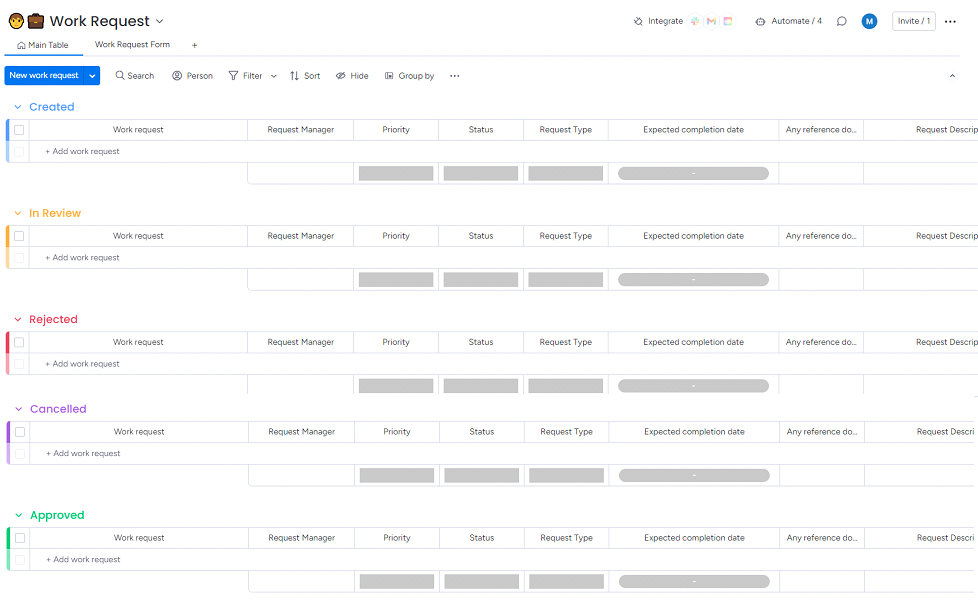Click Request Type summary bar in Cancelled group
Viewport: 978px width, 613px height.
pyautogui.click(x=566, y=475)
